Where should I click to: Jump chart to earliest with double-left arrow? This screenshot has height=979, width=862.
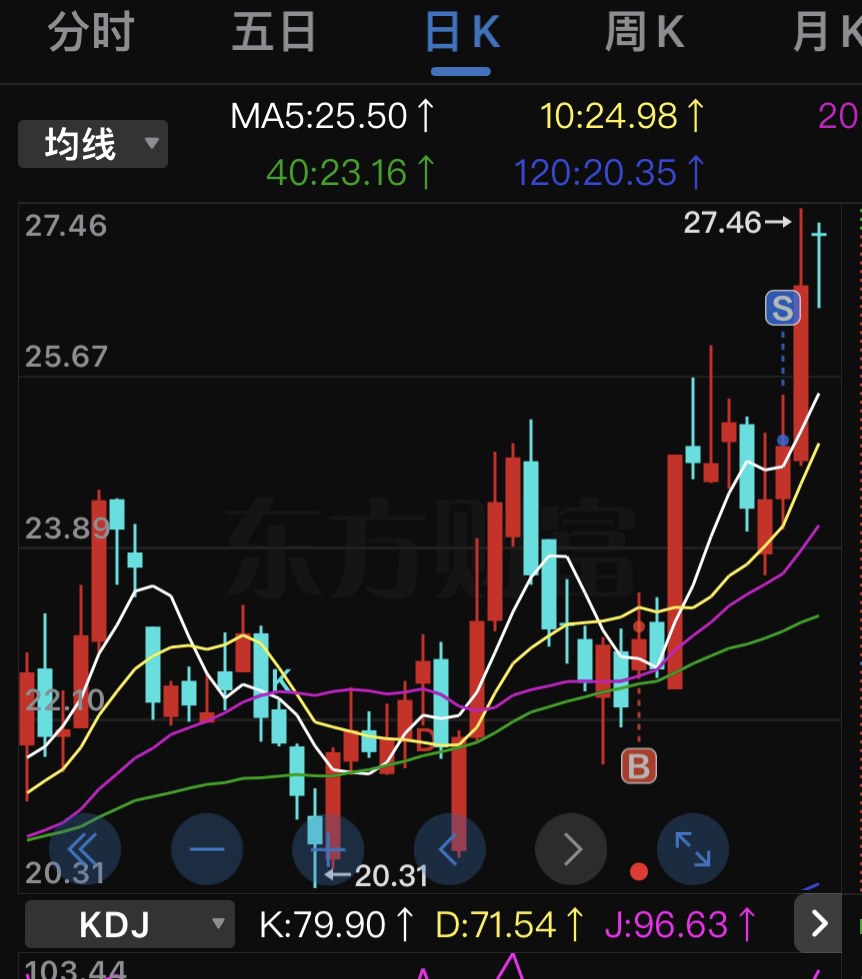(85, 849)
